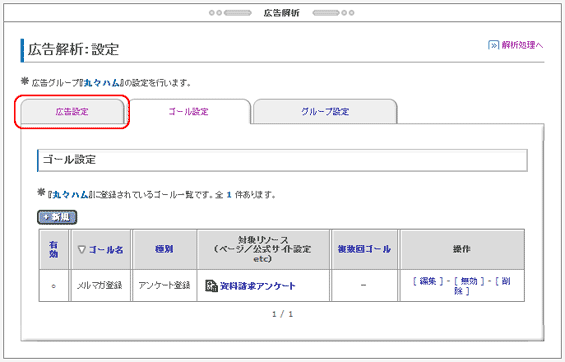Click the document icon beside 資料請求アンケート
This screenshot has height=362, width=565.
point(211,286)
